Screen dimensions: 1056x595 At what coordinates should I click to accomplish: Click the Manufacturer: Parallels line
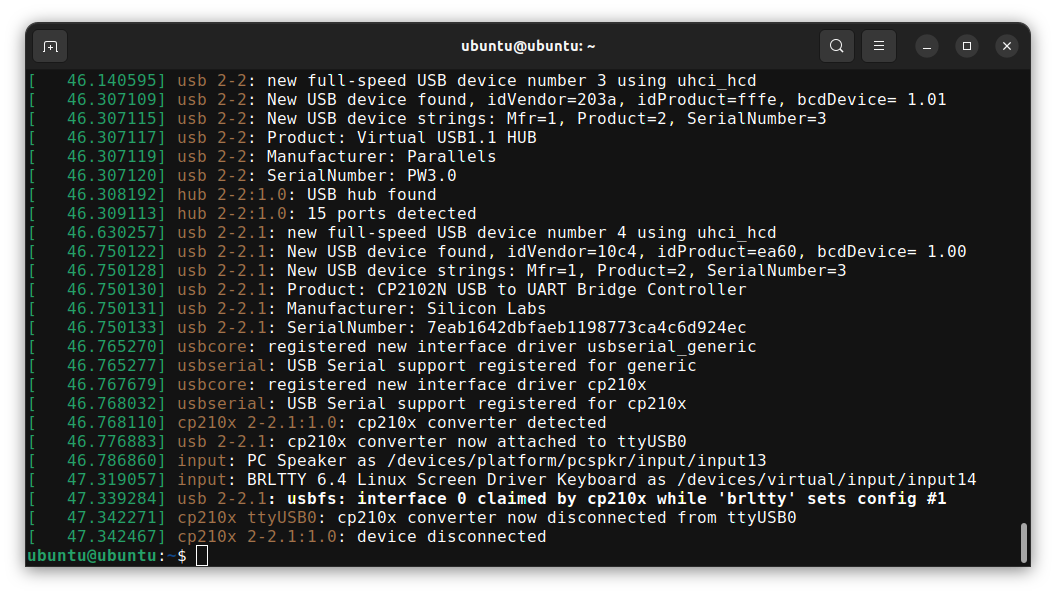click(x=262, y=156)
